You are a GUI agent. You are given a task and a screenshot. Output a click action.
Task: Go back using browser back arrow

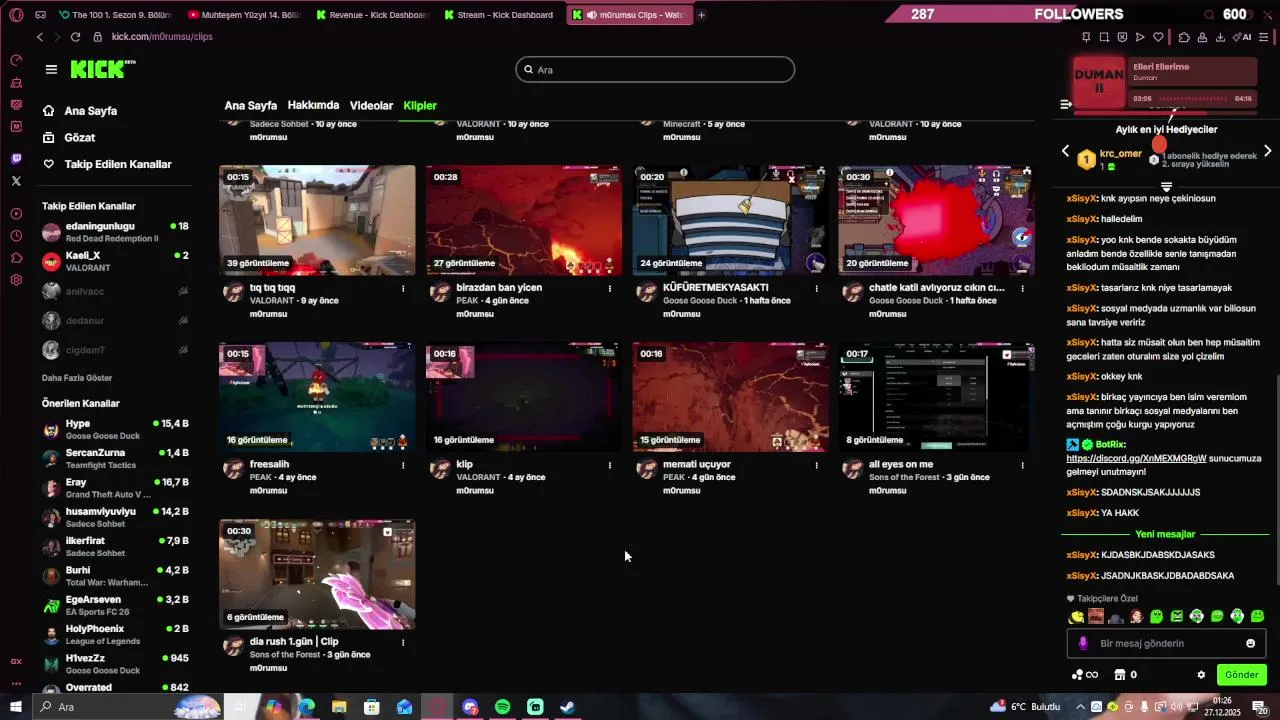(x=40, y=37)
